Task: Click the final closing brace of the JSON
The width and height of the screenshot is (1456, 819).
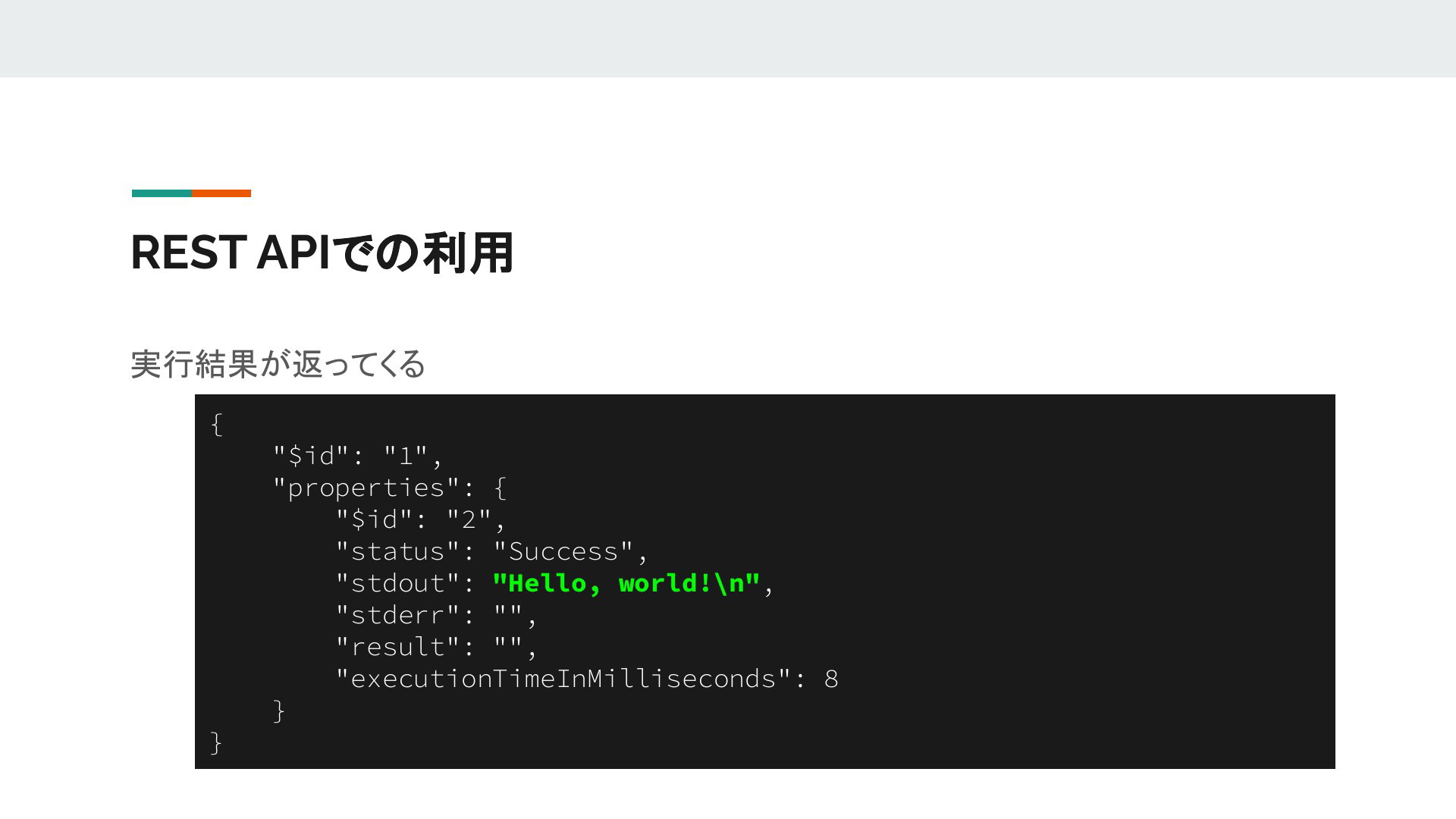Action: [x=216, y=742]
